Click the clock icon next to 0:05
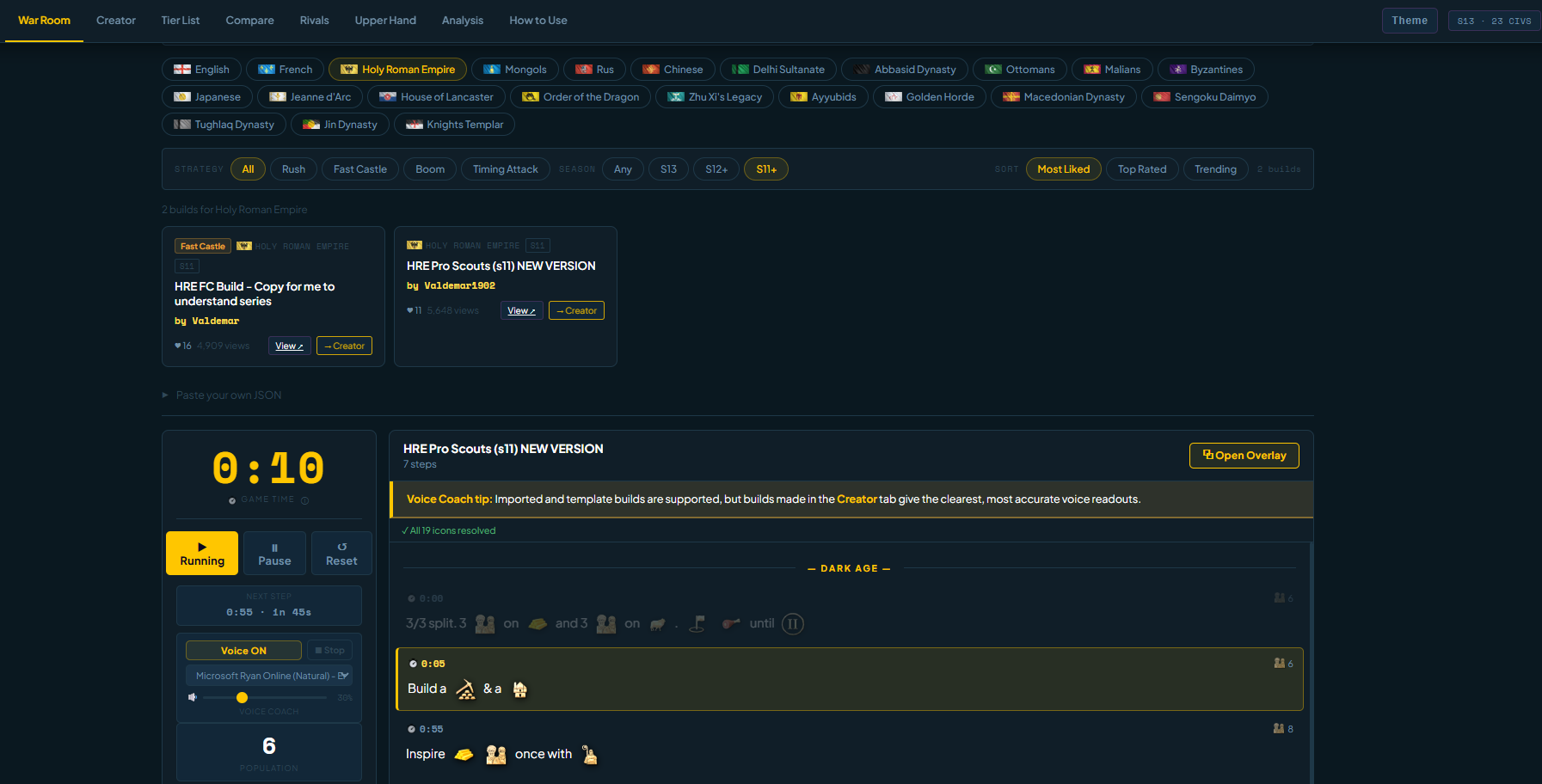This screenshot has width=1542, height=784. pos(413,664)
